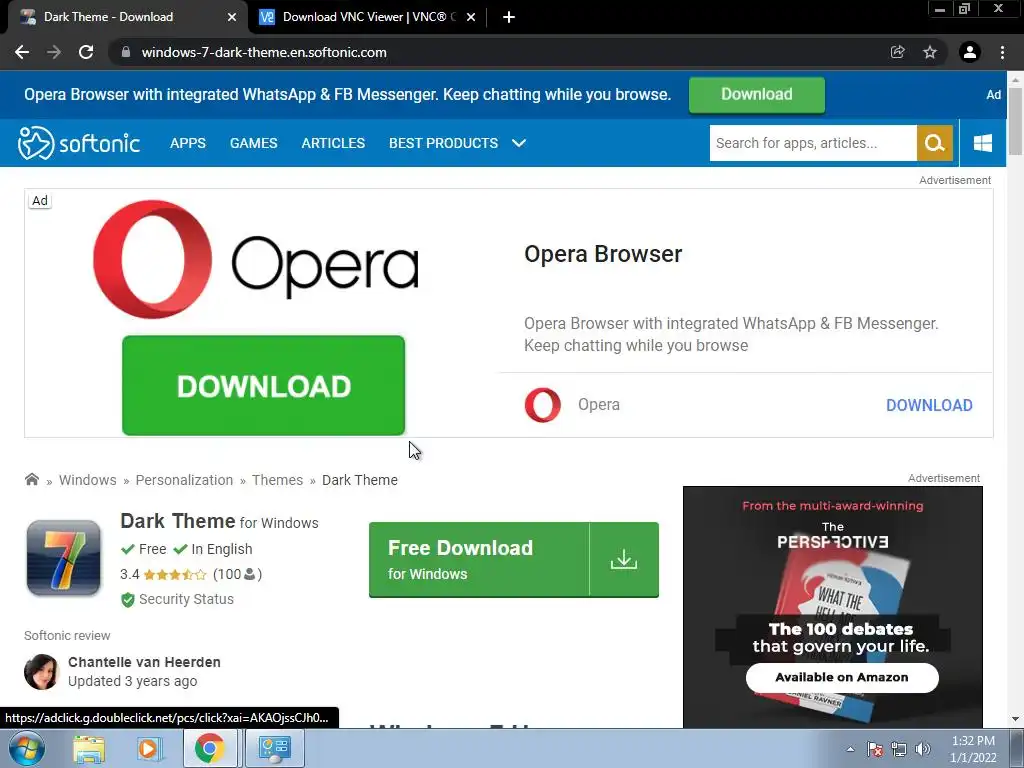Click the network tray icon
This screenshot has width=1024, height=768.
pyautogui.click(x=899, y=749)
